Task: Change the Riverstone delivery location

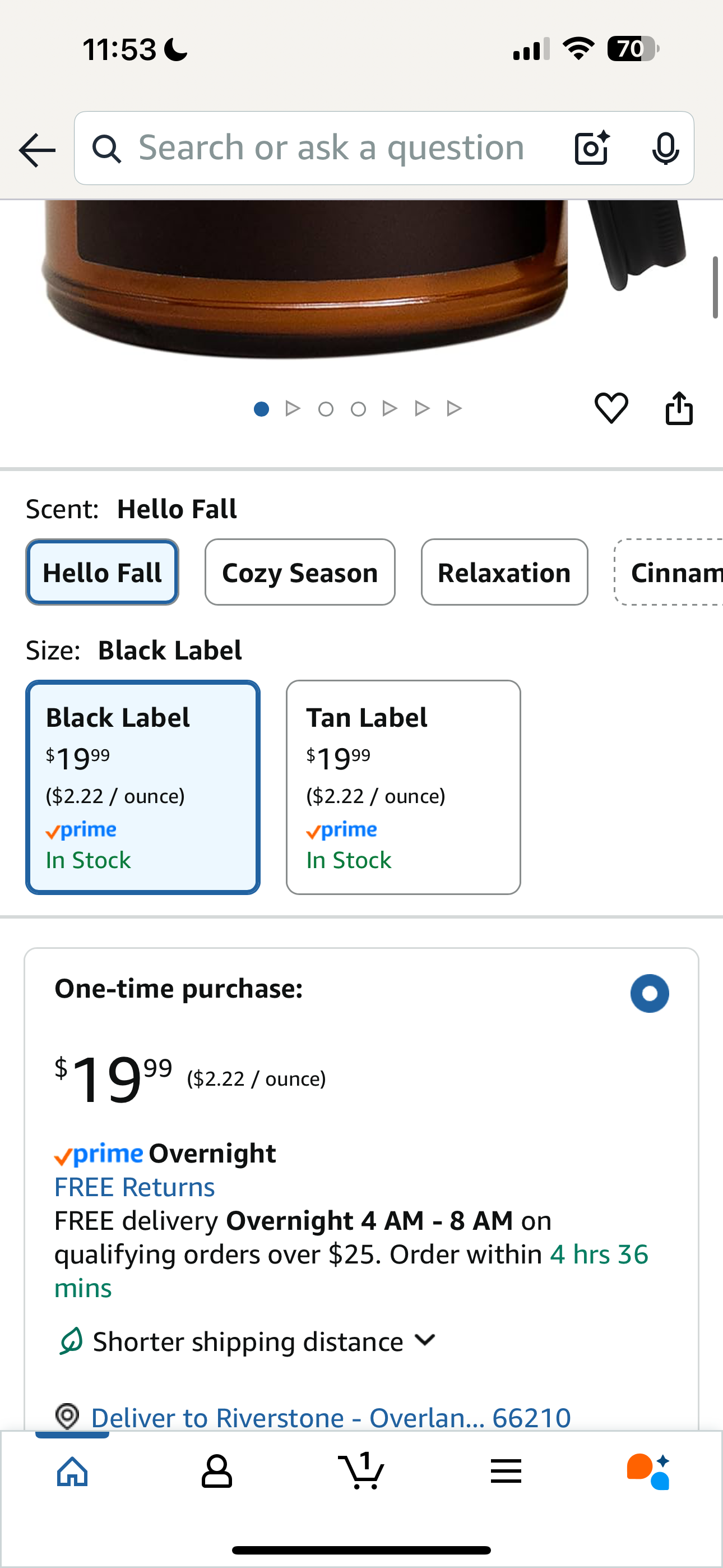Action: [x=330, y=1417]
